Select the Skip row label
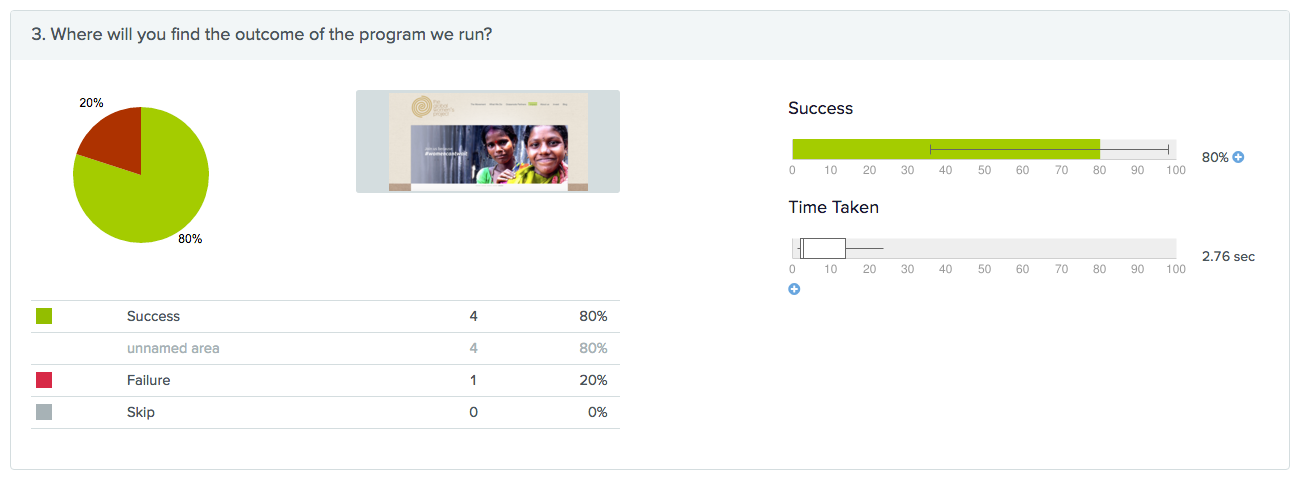The height and width of the screenshot is (486, 1305). pos(141,412)
